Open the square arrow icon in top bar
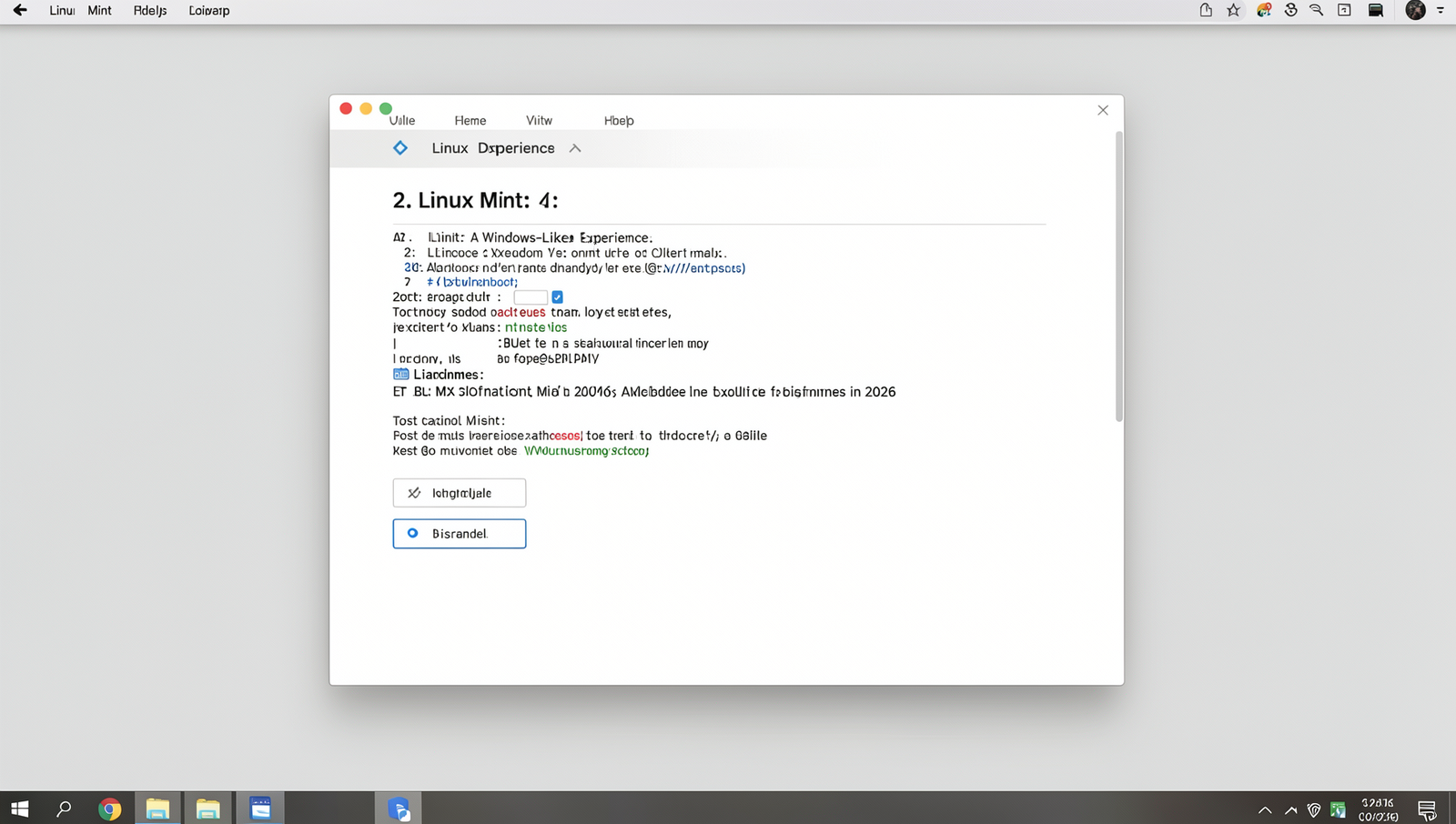The height and width of the screenshot is (824, 1456). (x=1344, y=10)
